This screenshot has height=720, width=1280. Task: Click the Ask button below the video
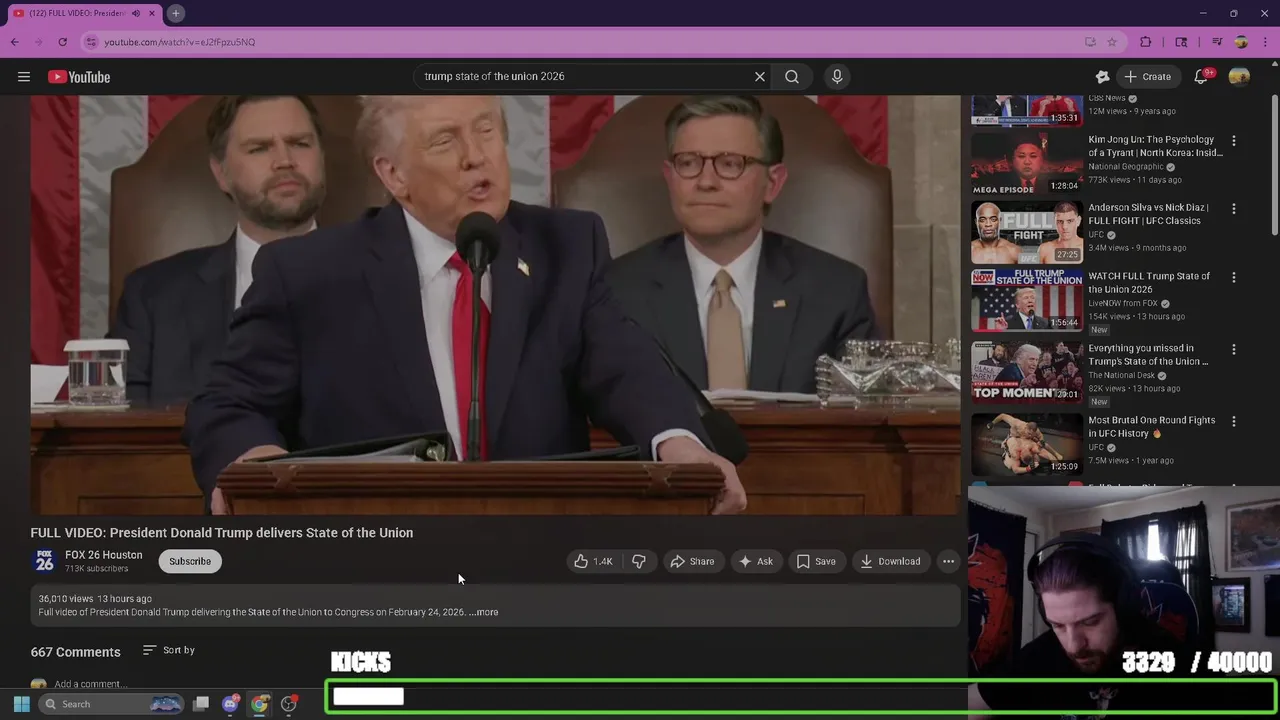[755, 561]
